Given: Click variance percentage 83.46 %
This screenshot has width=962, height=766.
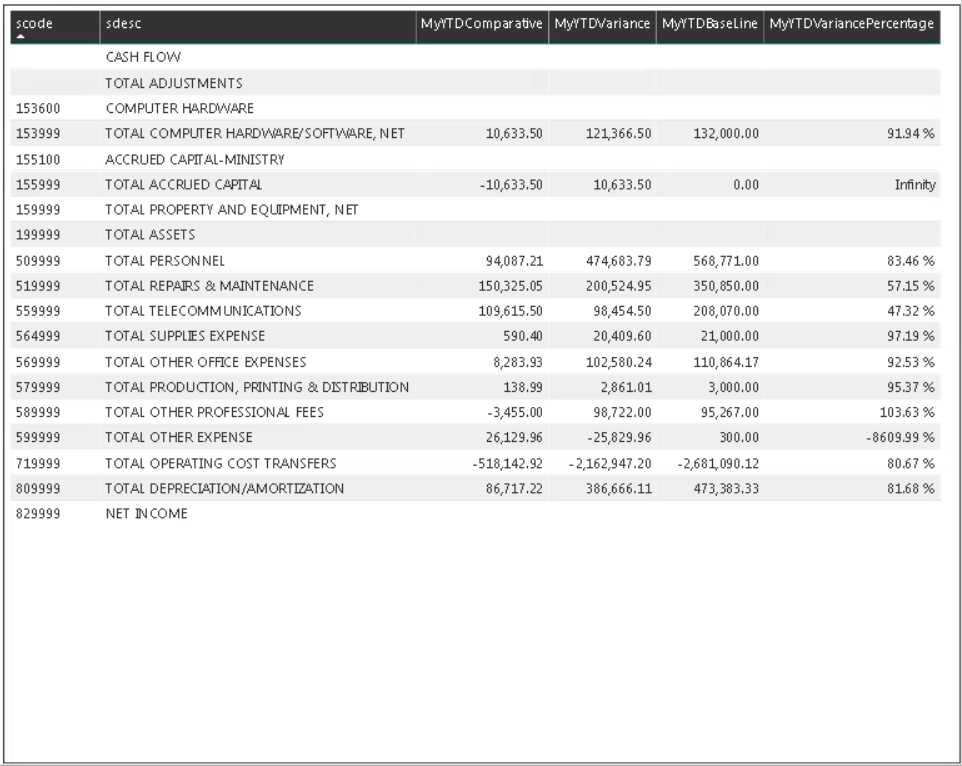Looking at the screenshot, I should click(910, 261).
